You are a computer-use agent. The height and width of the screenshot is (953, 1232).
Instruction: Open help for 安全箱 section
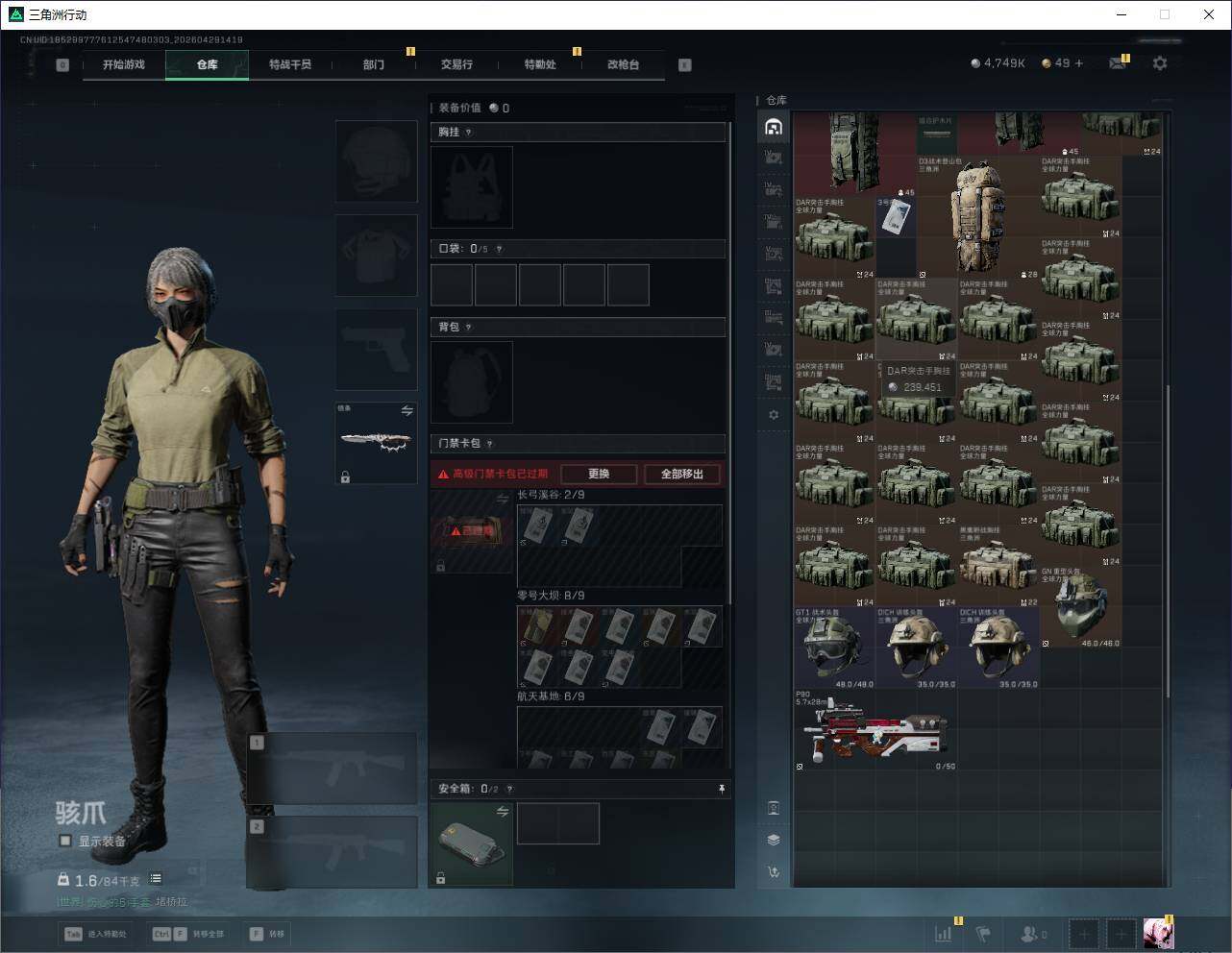pos(509,789)
